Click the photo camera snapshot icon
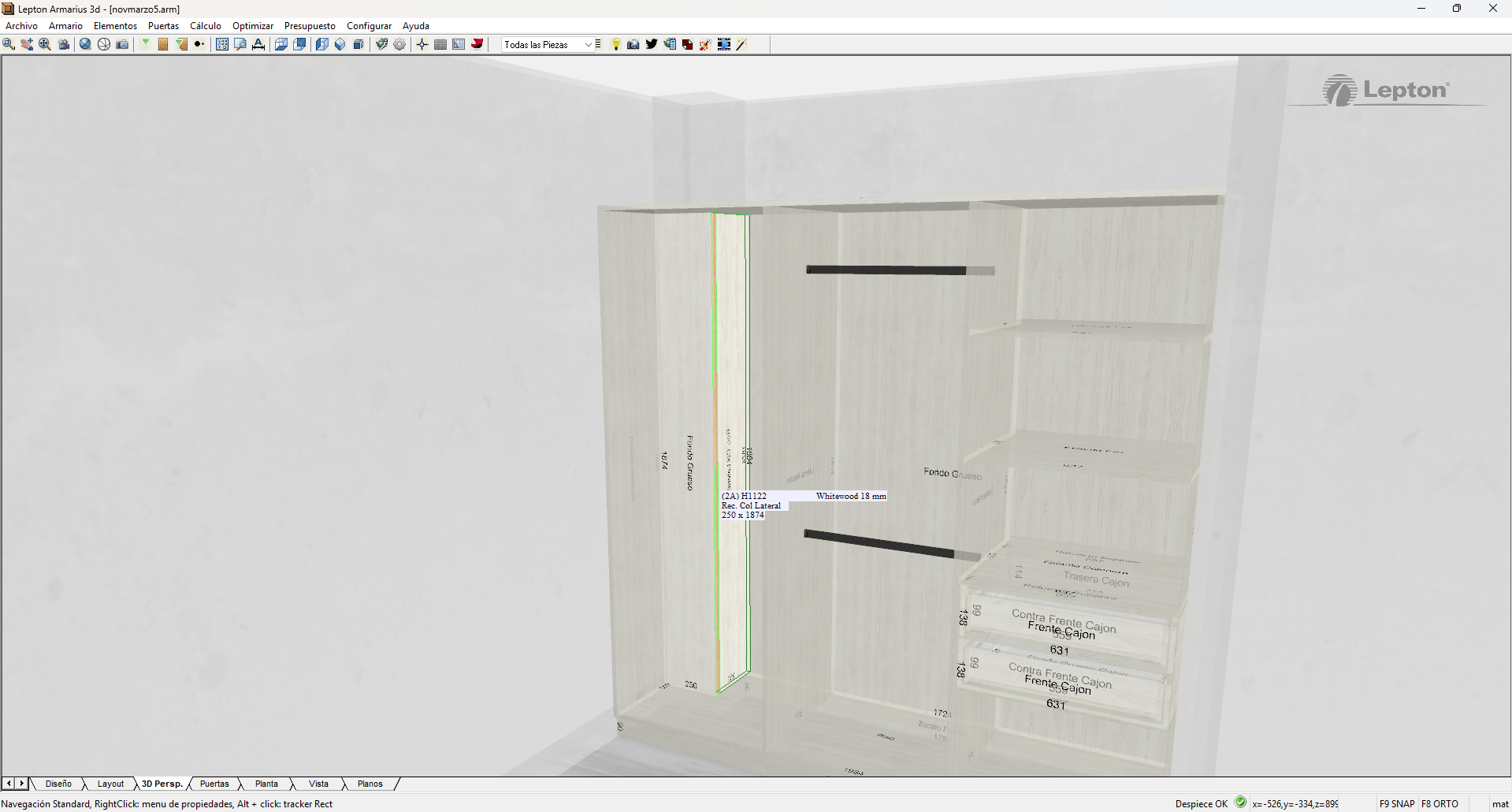 pyautogui.click(x=633, y=45)
